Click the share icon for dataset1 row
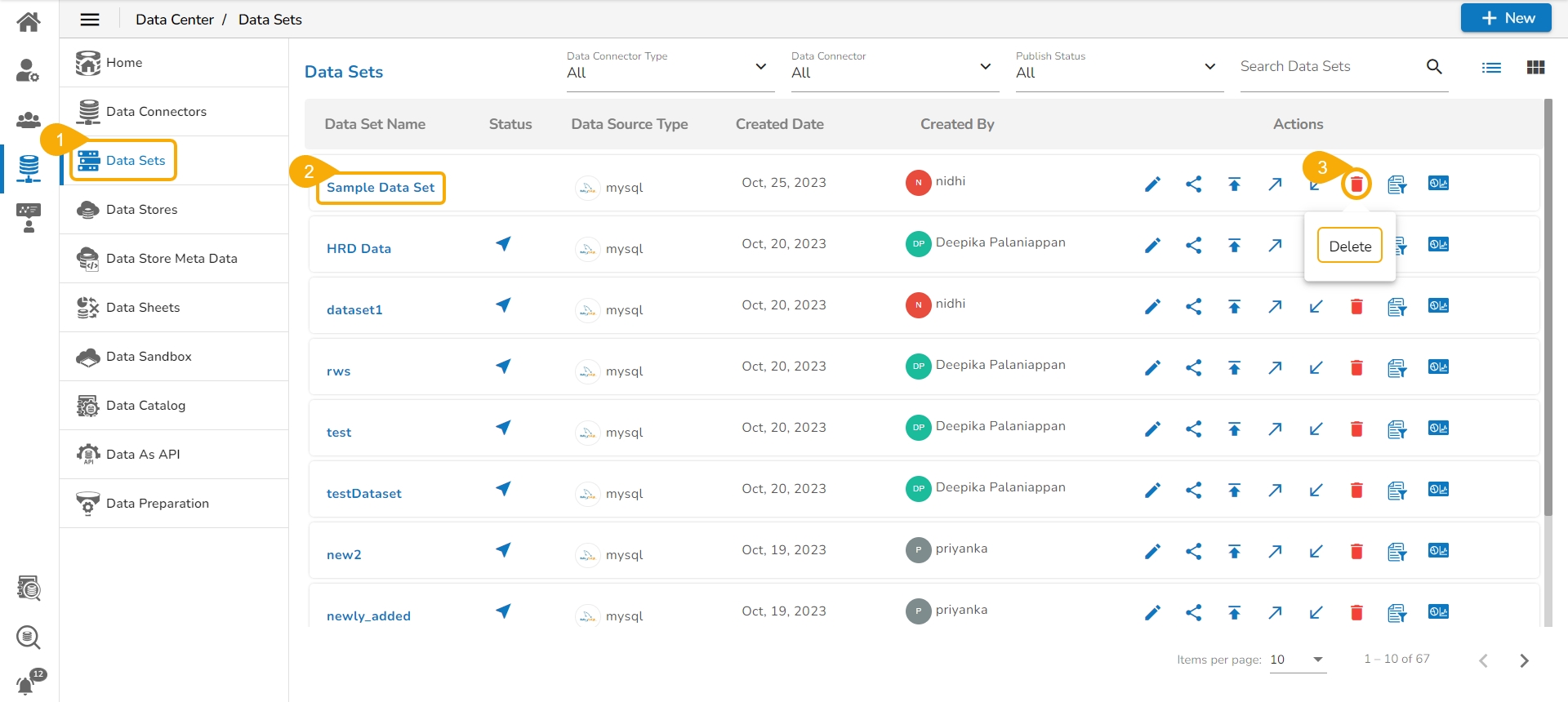Viewport: 1568px width, 702px height. click(1193, 307)
